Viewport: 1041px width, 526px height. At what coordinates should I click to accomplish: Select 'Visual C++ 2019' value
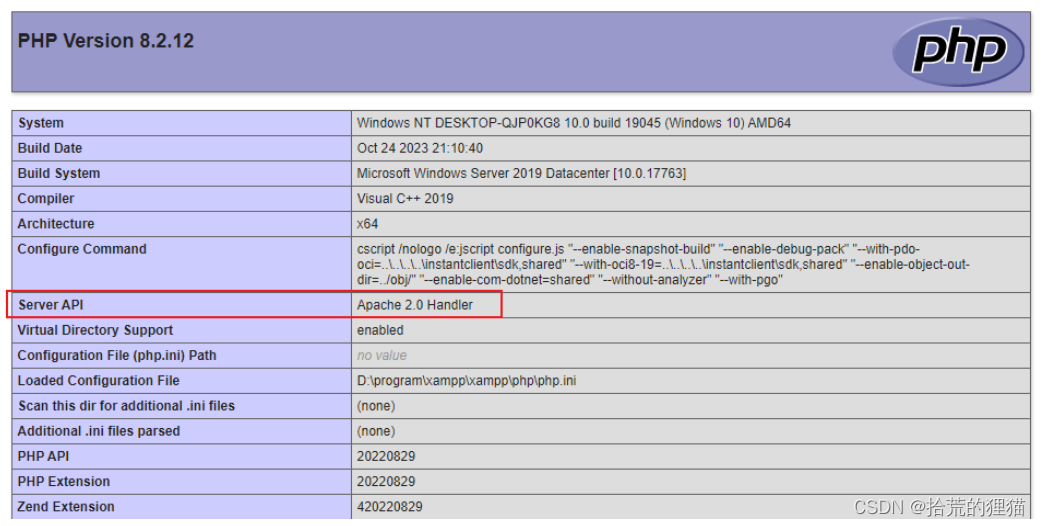click(x=405, y=199)
